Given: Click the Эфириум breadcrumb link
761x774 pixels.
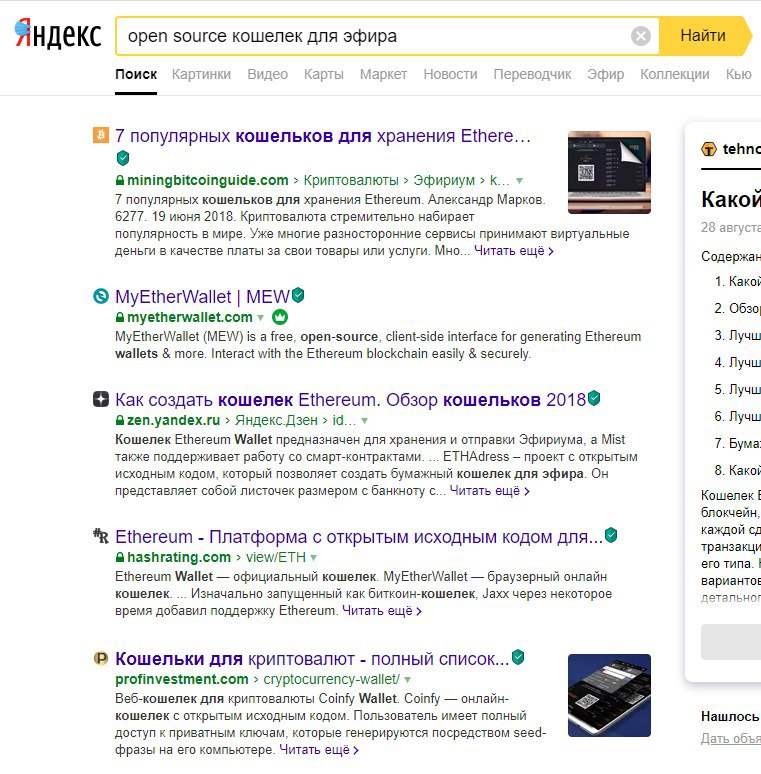Looking at the screenshot, I should (444, 180).
